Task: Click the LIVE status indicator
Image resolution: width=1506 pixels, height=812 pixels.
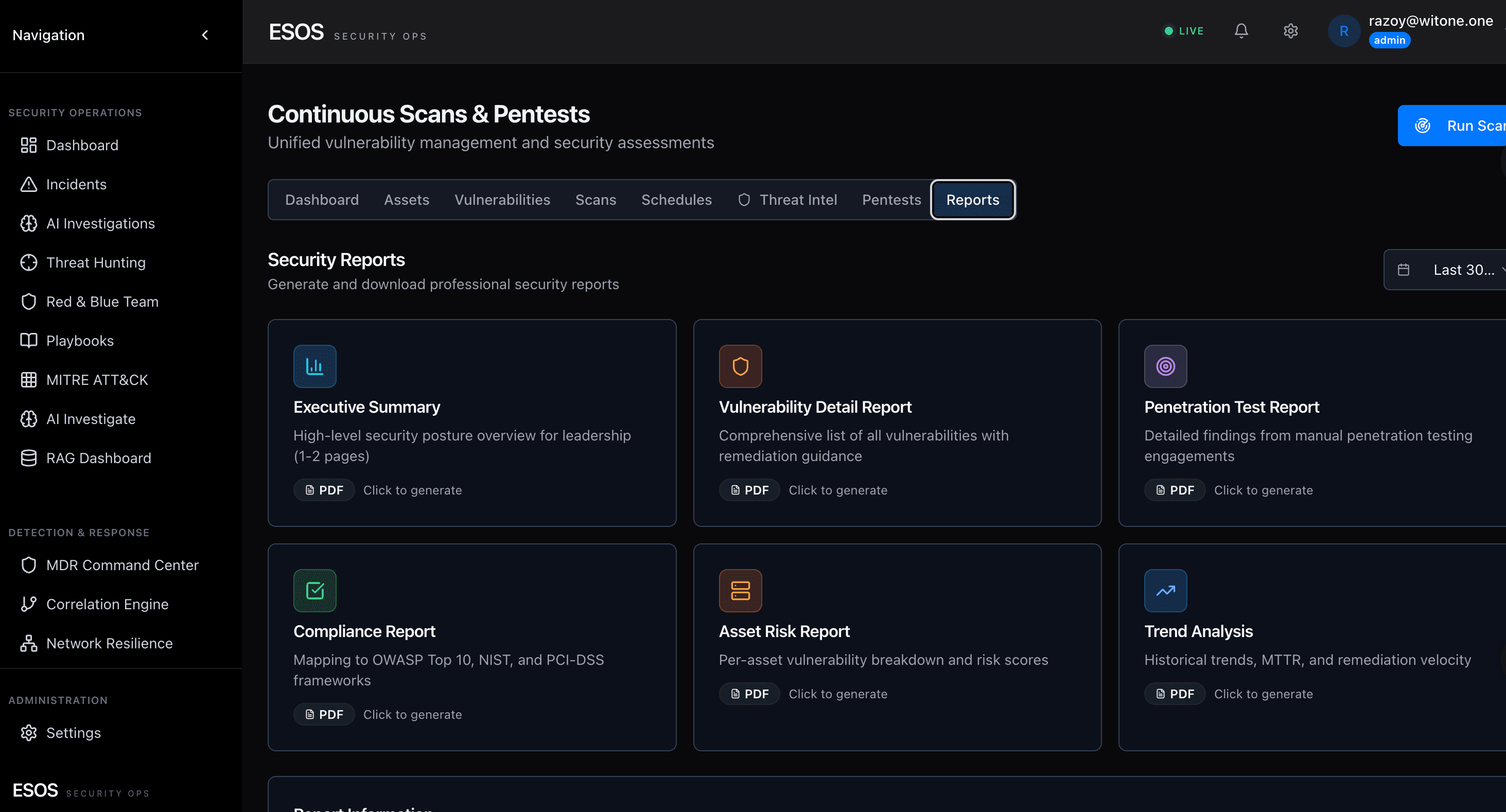Action: [1183, 31]
